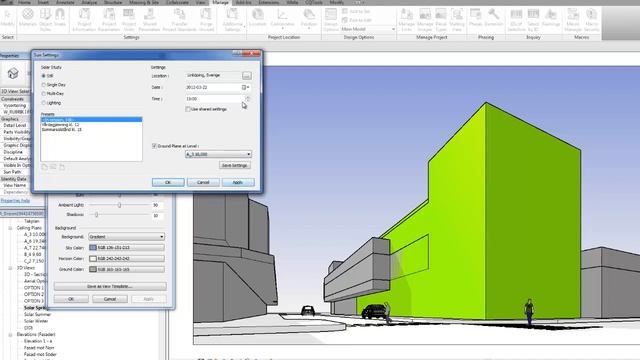640x360 pixels.
Task: Open the Background Gradient dropdown
Action: pyautogui.click(x=127, y=237)
